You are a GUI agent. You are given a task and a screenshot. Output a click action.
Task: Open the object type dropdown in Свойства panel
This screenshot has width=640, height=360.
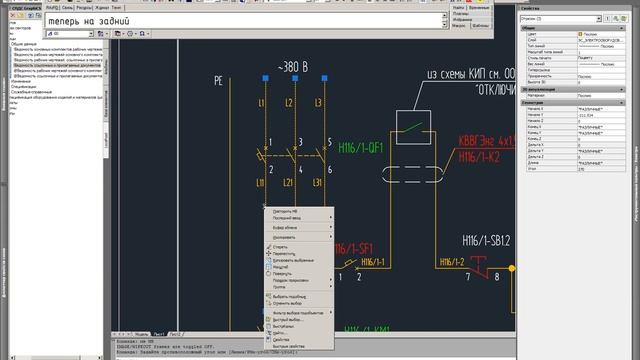(599, 19)
